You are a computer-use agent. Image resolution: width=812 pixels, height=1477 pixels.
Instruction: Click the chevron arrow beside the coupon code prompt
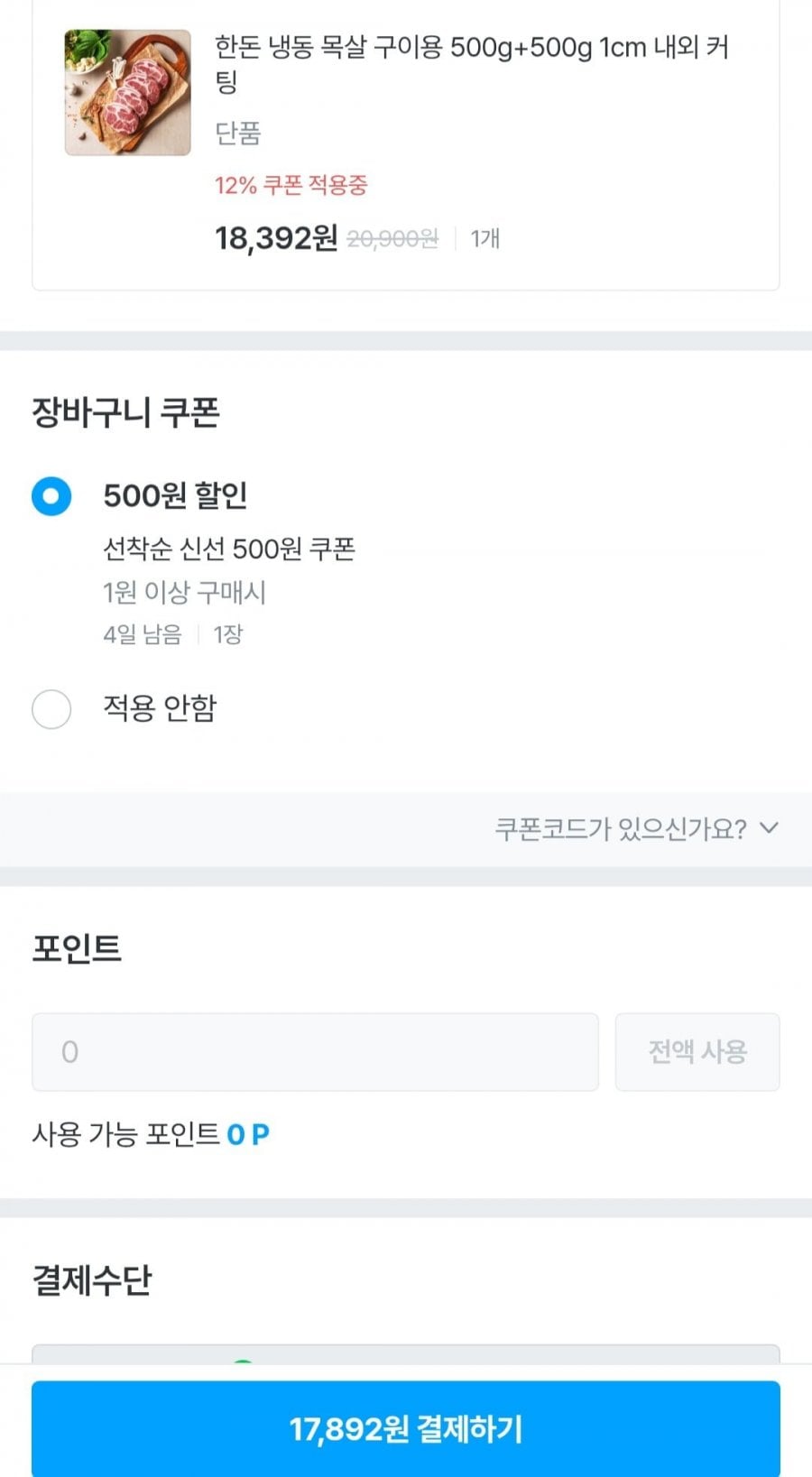click(x=769, y=827)
